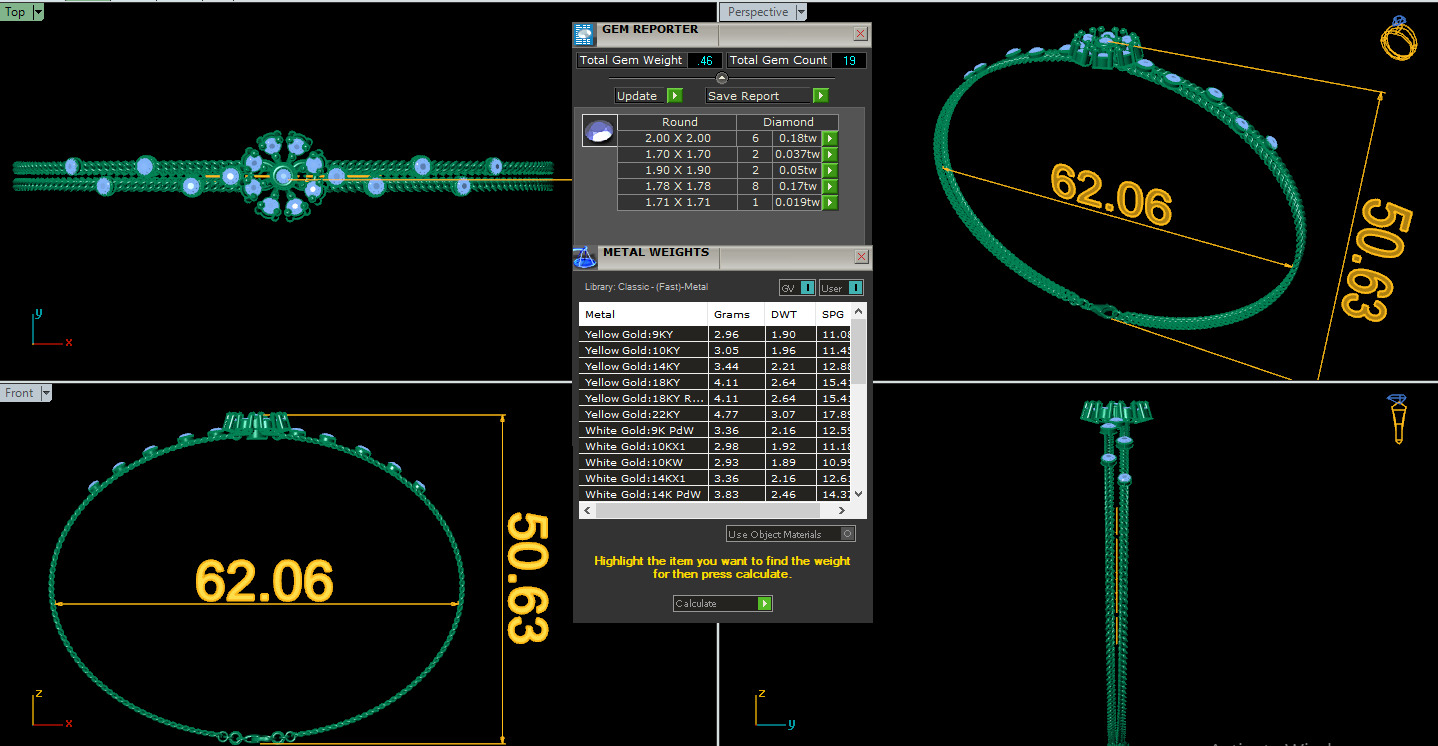Screen dimensions: 1438x746
Task: Select the White Gold:14KX1 row
Action: 714,478
